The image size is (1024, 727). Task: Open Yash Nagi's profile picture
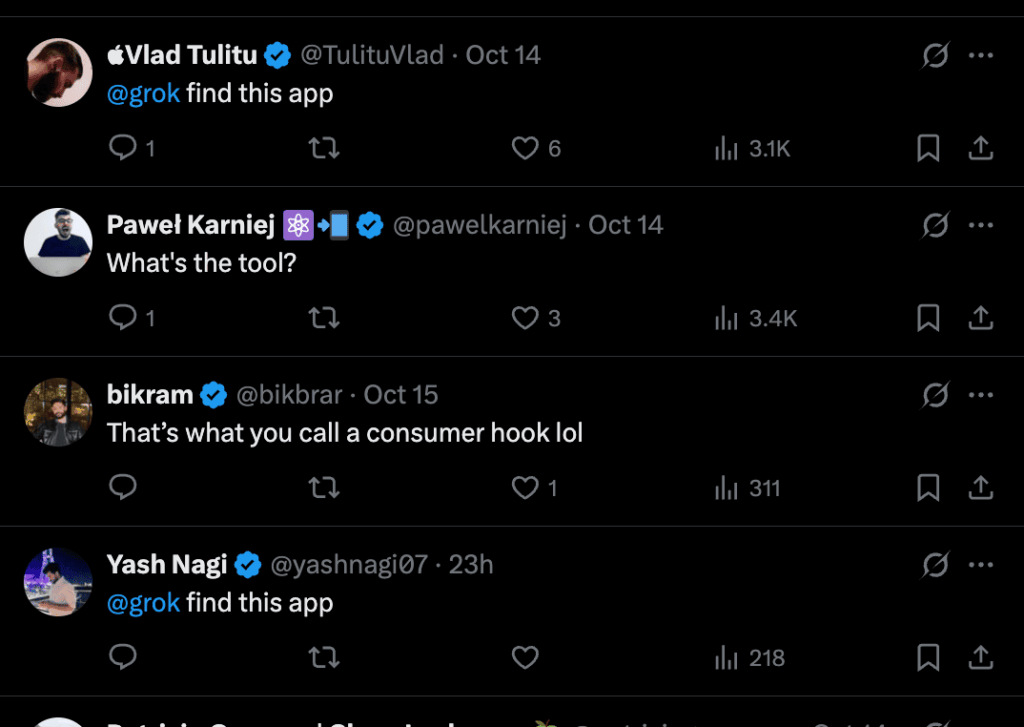(x=58, y=581)
